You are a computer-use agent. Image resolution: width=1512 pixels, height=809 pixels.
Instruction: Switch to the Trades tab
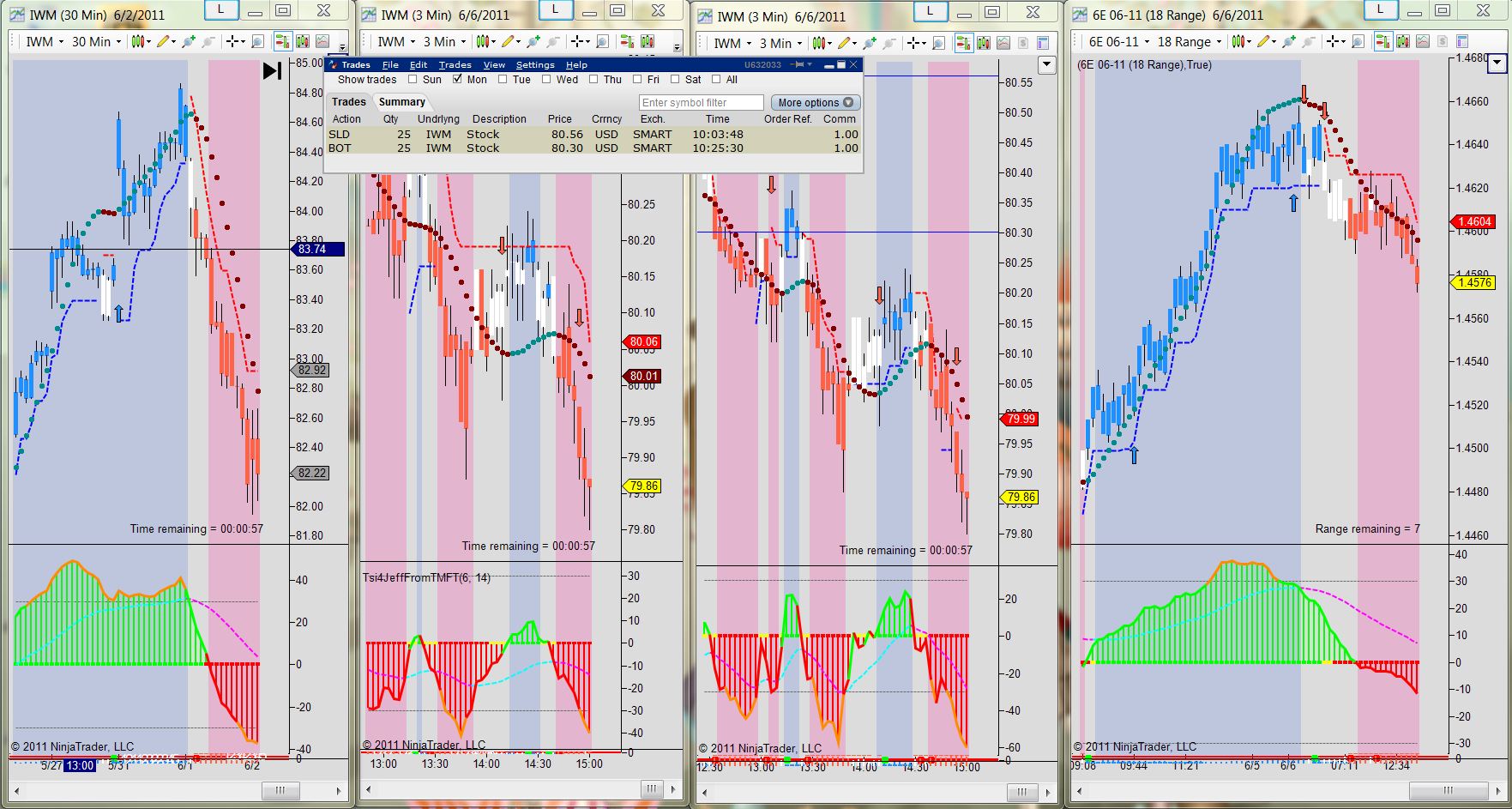(348, 101)
